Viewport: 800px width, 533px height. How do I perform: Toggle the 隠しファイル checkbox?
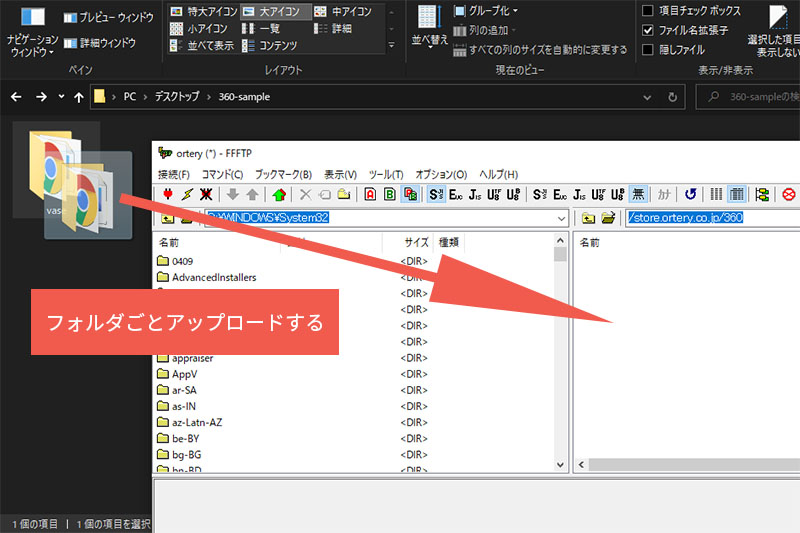pyautogui.click(x=648, y=49)
